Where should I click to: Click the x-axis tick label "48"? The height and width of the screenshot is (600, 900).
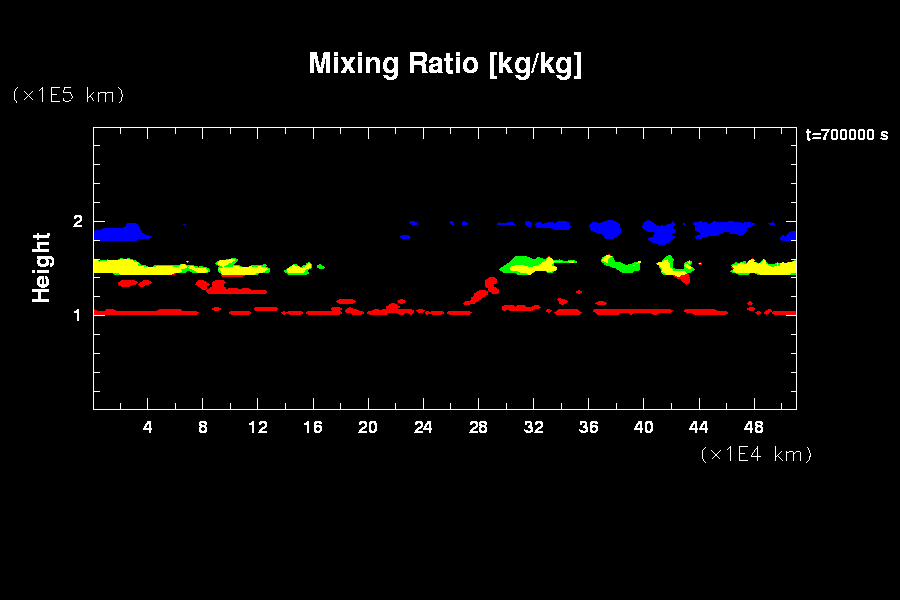point(753,428)
